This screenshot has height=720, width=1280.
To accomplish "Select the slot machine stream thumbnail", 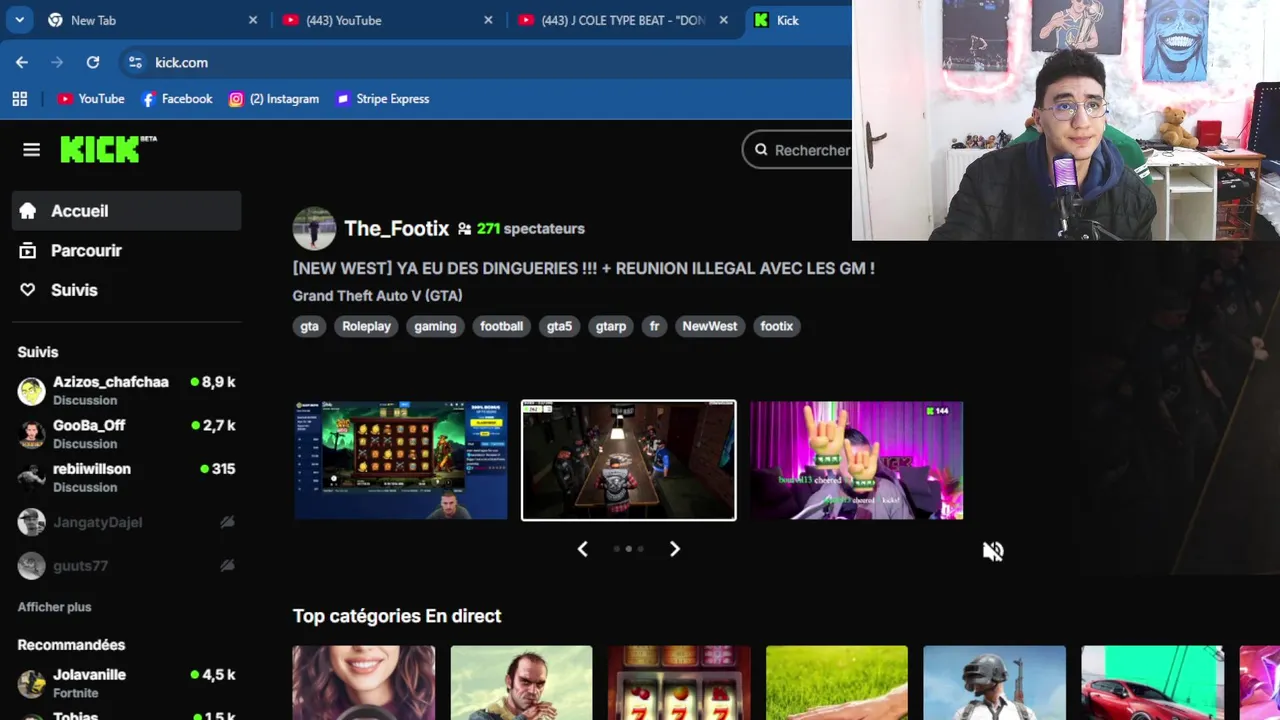I will point(401,460).
